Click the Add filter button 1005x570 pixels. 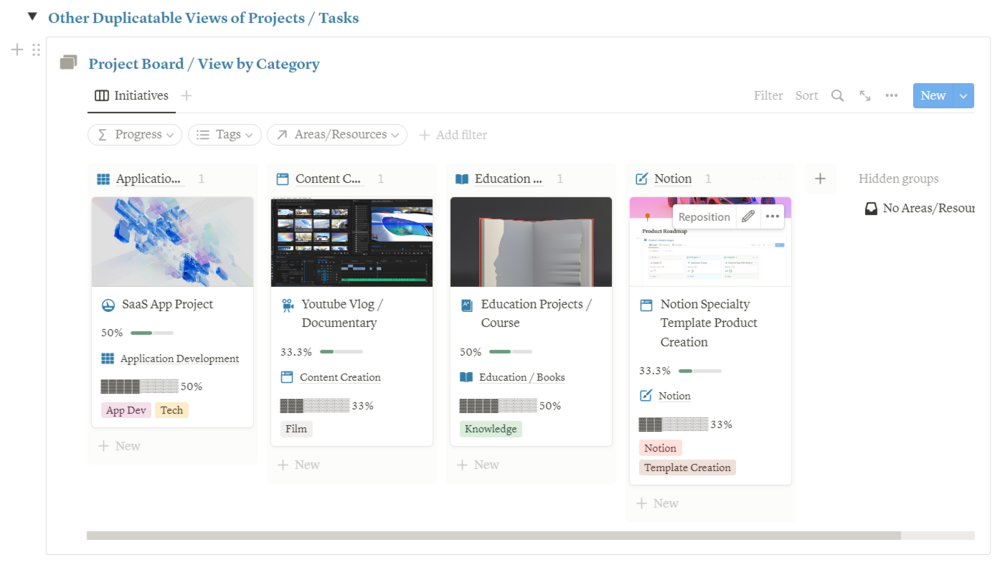(453, 135)
